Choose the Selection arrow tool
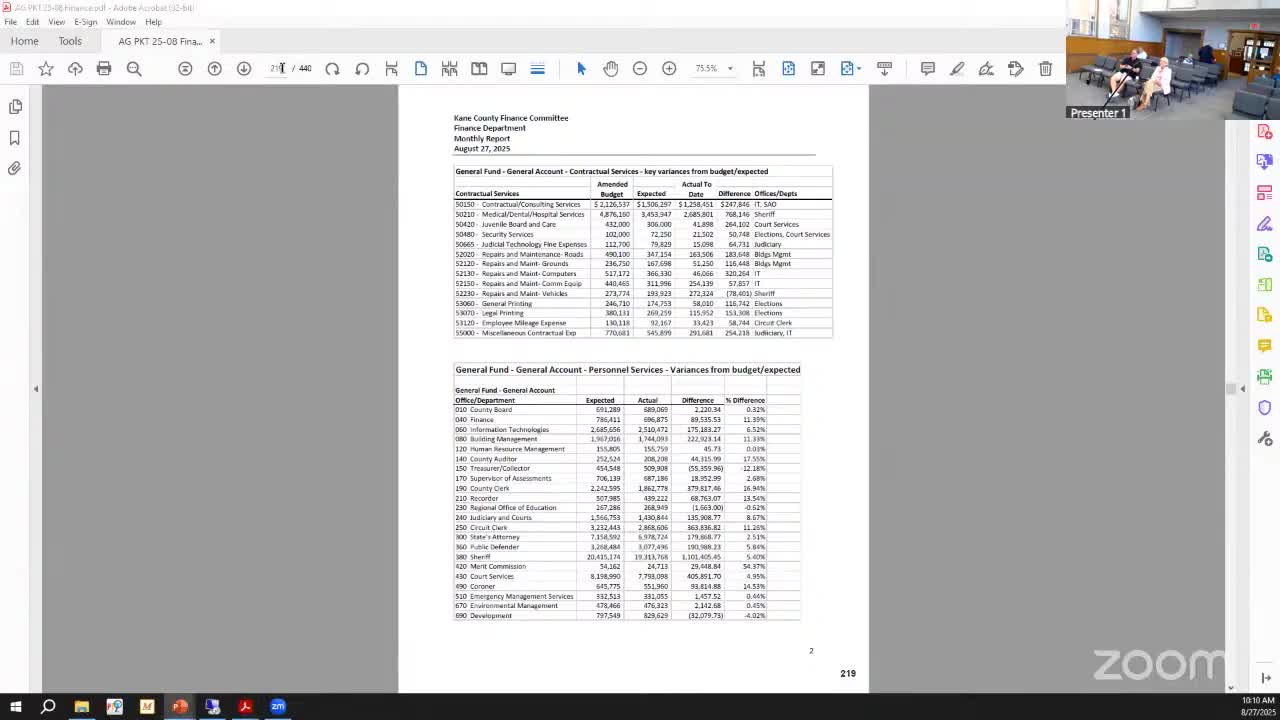 [x=581, y=68]
